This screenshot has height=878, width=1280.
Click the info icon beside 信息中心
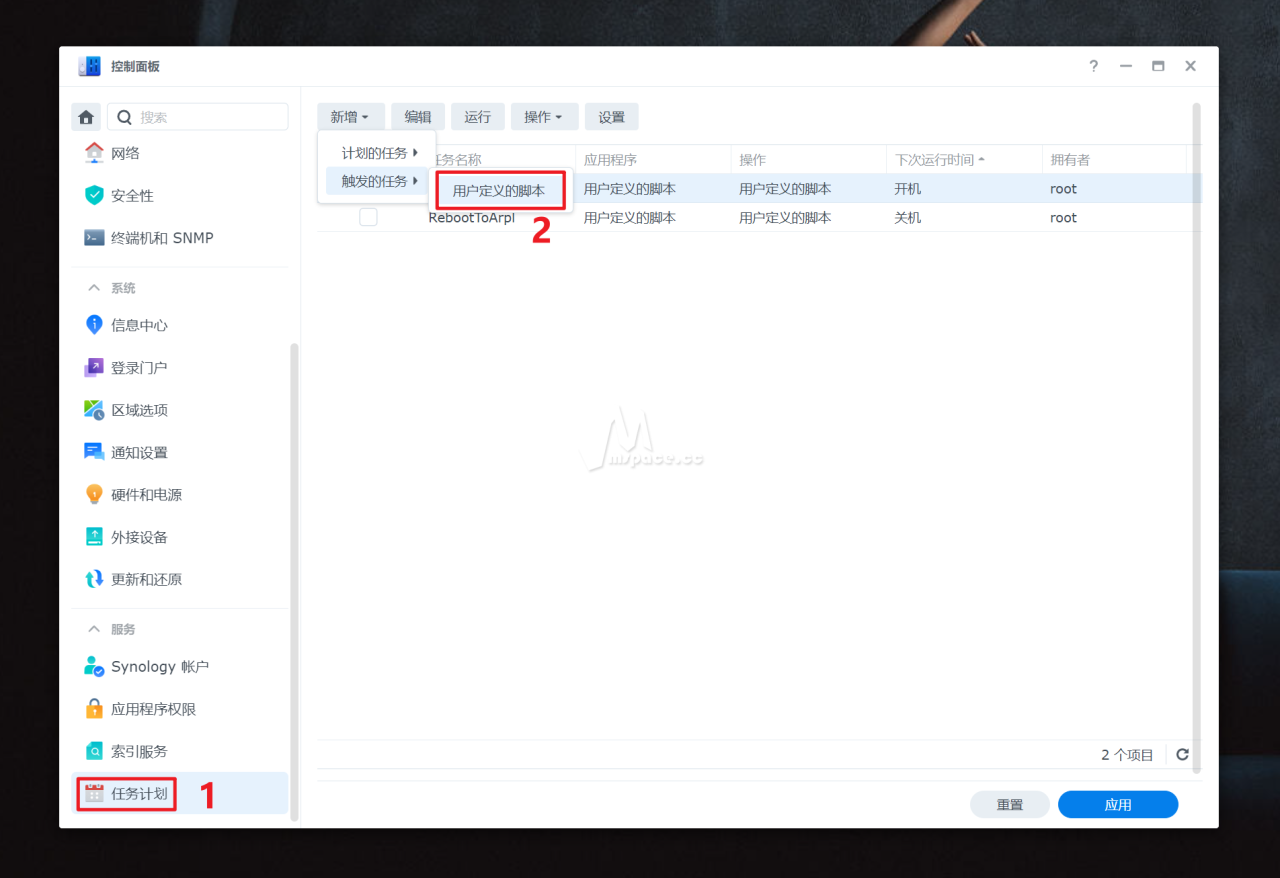94,325
